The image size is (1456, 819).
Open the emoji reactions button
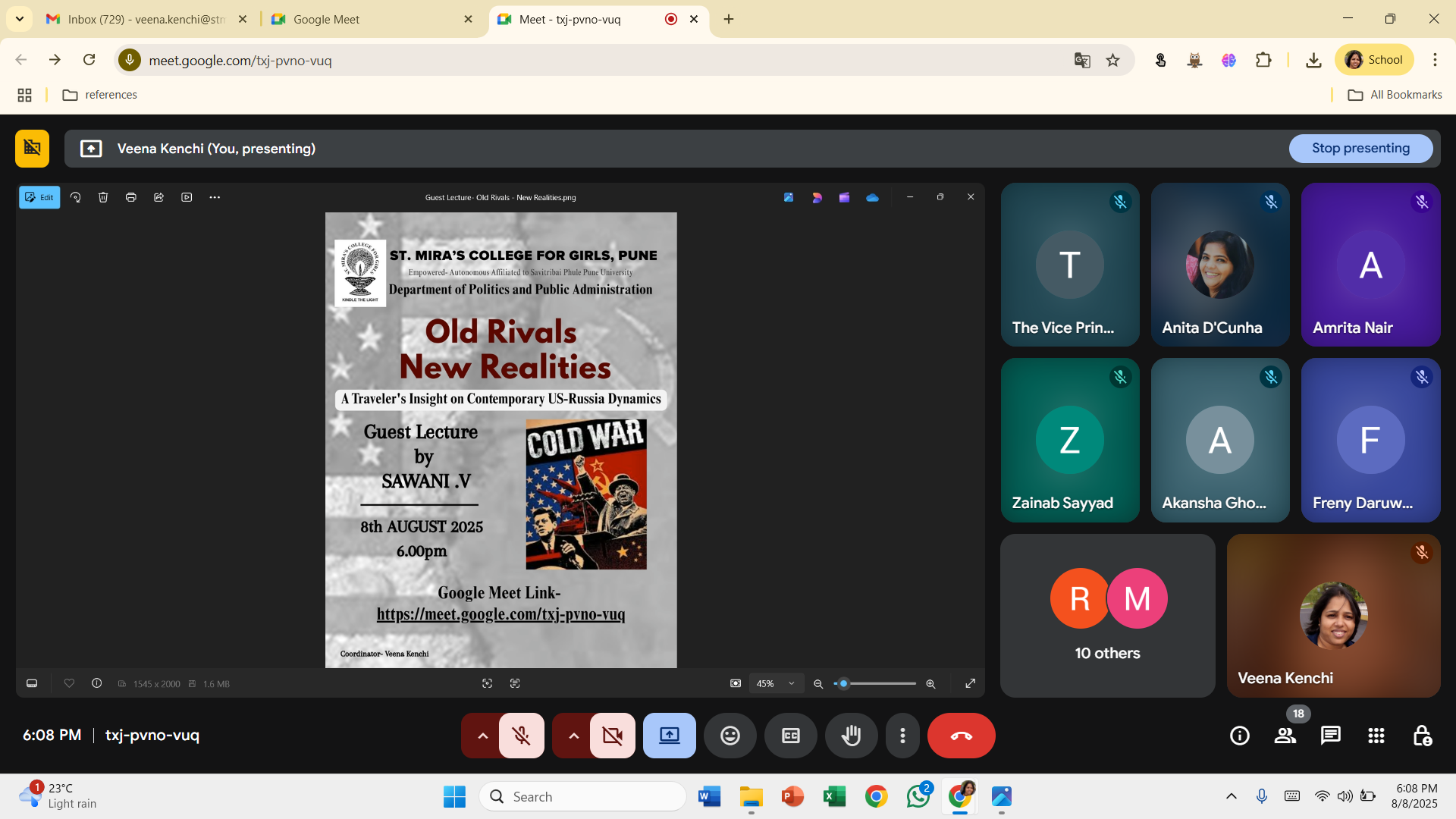730,736
